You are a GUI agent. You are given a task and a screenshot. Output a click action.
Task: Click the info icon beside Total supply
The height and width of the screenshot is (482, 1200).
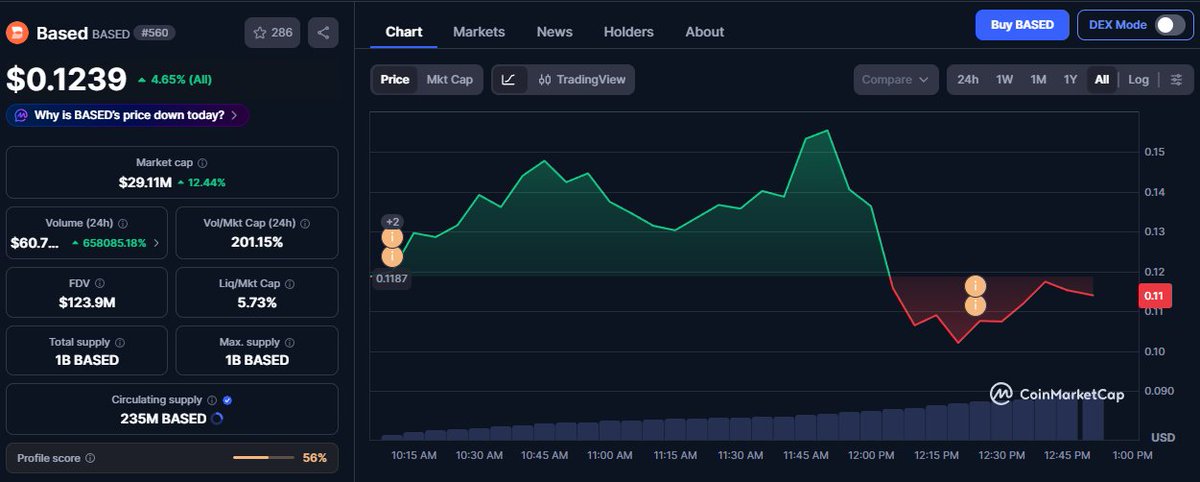(x=120, y=342)
